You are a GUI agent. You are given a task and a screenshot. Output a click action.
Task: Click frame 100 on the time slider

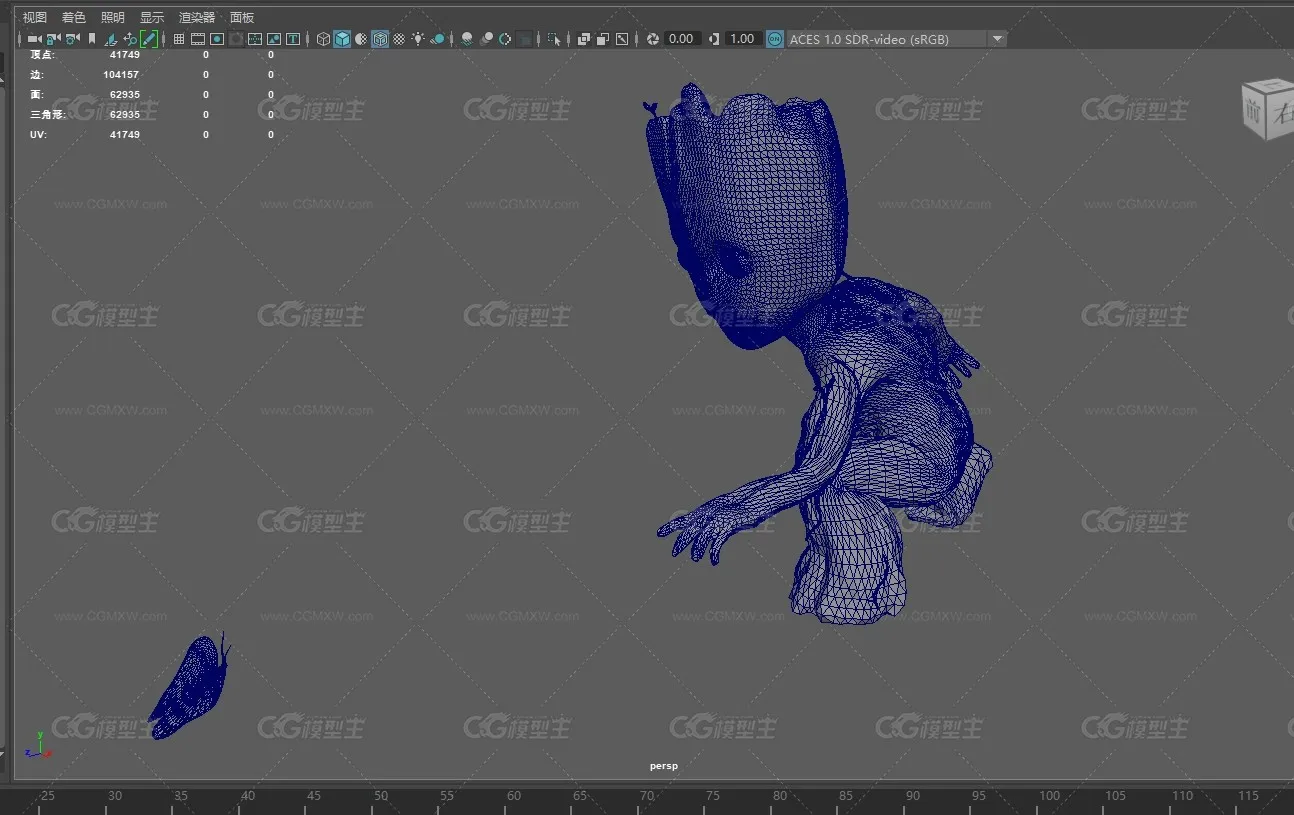1049,796
